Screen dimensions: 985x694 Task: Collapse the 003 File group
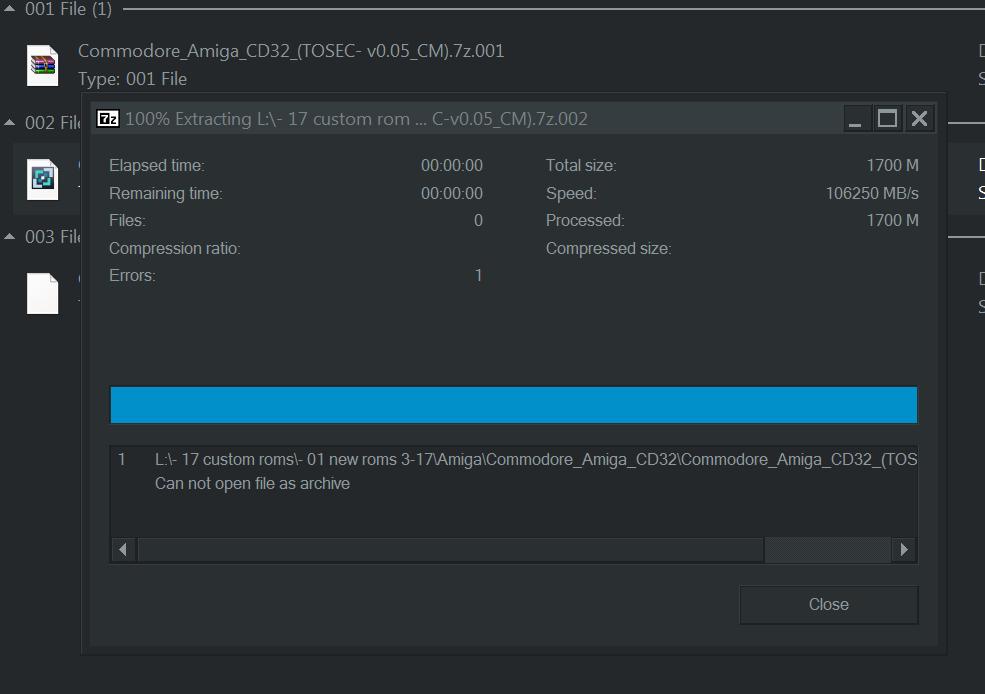tap(9, 236)
